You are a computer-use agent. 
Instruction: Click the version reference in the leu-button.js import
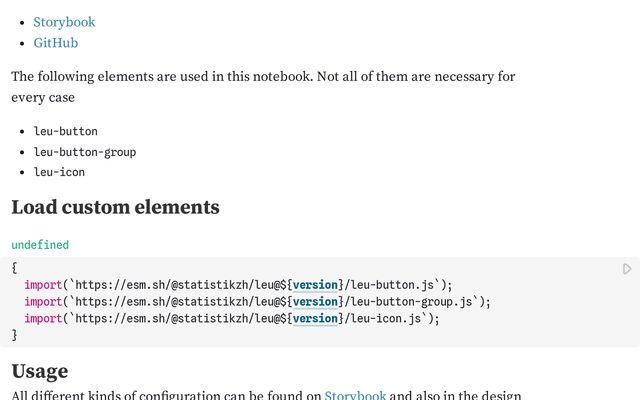[x=314, y=284]
